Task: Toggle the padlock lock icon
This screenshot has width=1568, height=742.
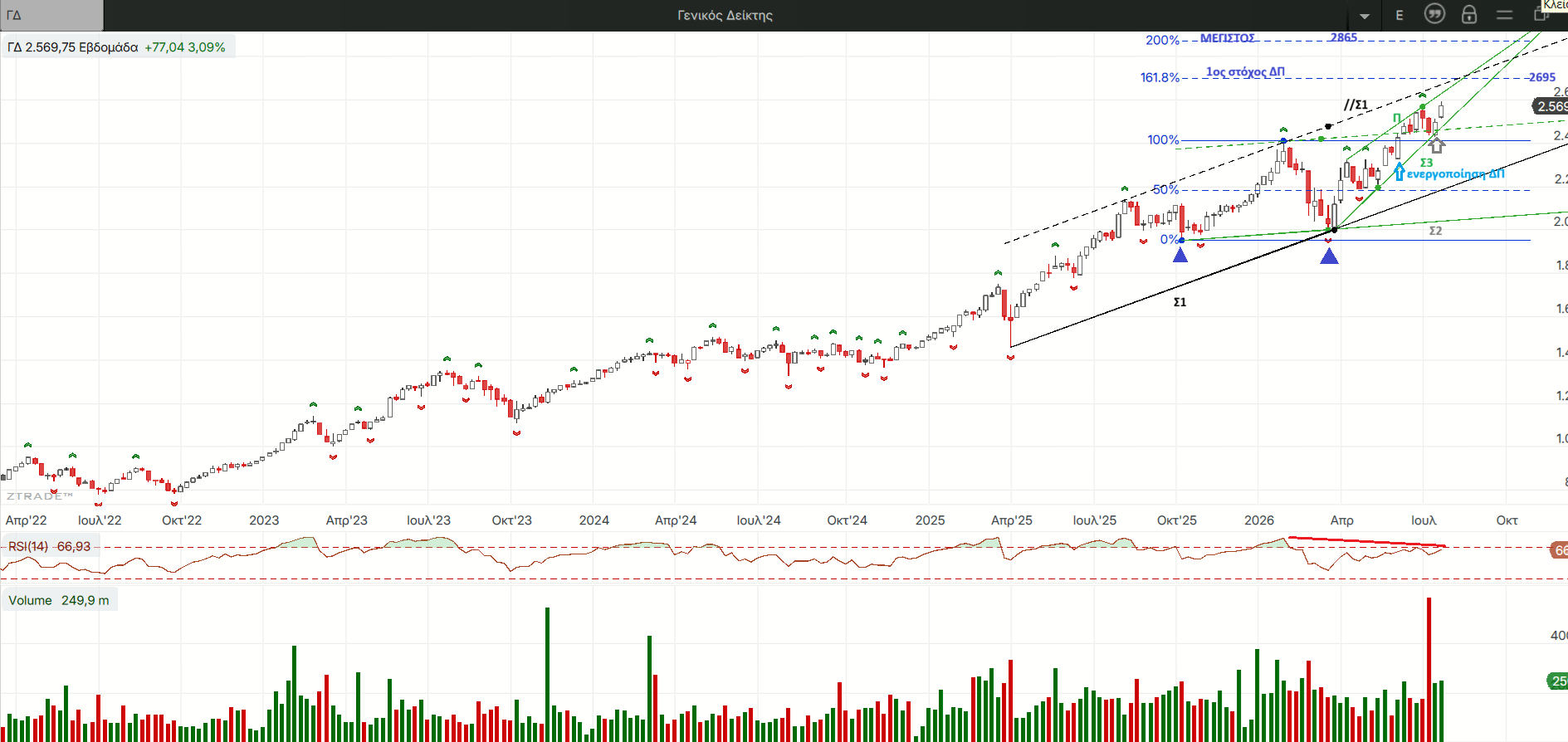Action: point(1469,14)
